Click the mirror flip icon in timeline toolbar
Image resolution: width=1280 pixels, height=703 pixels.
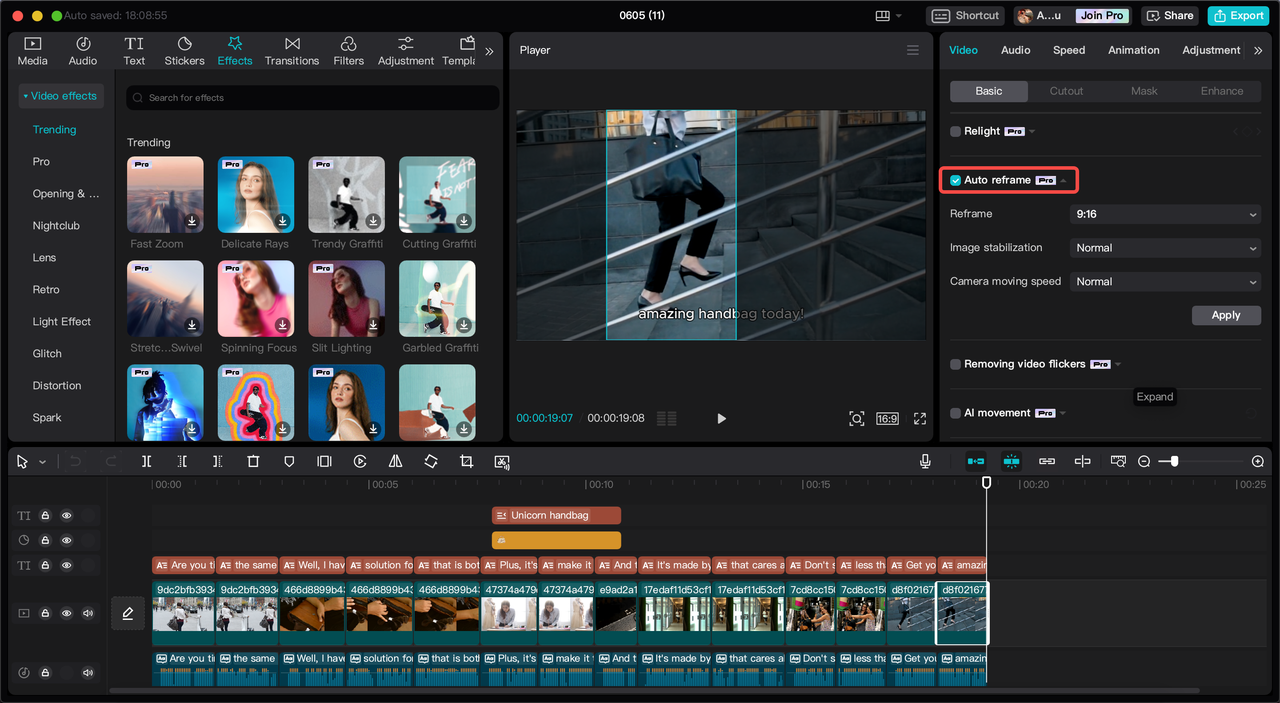pyautogui.click(x=395, y=461)
